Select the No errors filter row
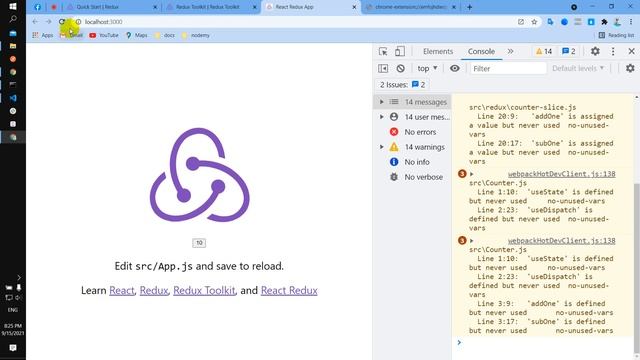 pos(412,132)
